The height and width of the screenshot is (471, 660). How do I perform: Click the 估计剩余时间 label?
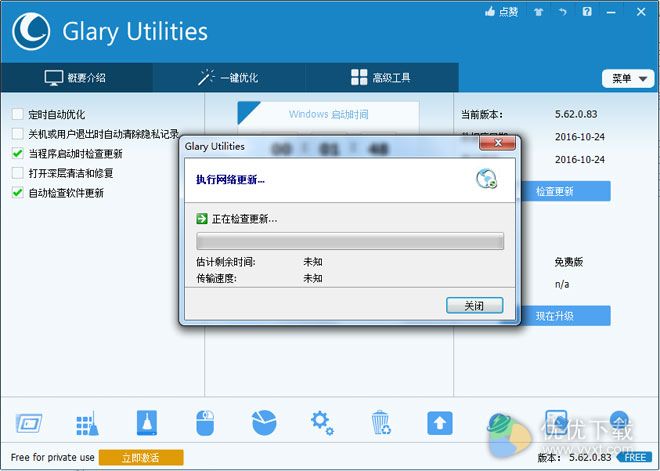(x=226, y=262)
